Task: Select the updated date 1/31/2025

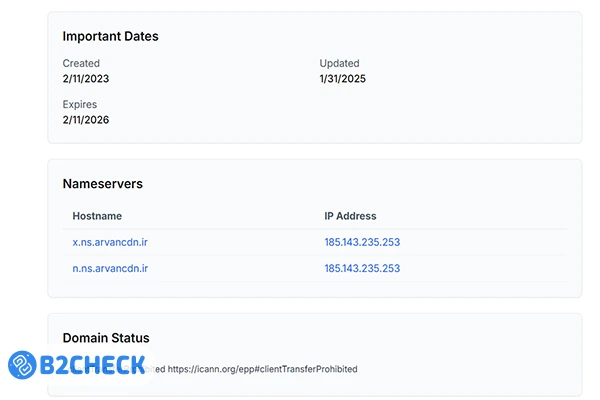Action: [x=343, y=79]
